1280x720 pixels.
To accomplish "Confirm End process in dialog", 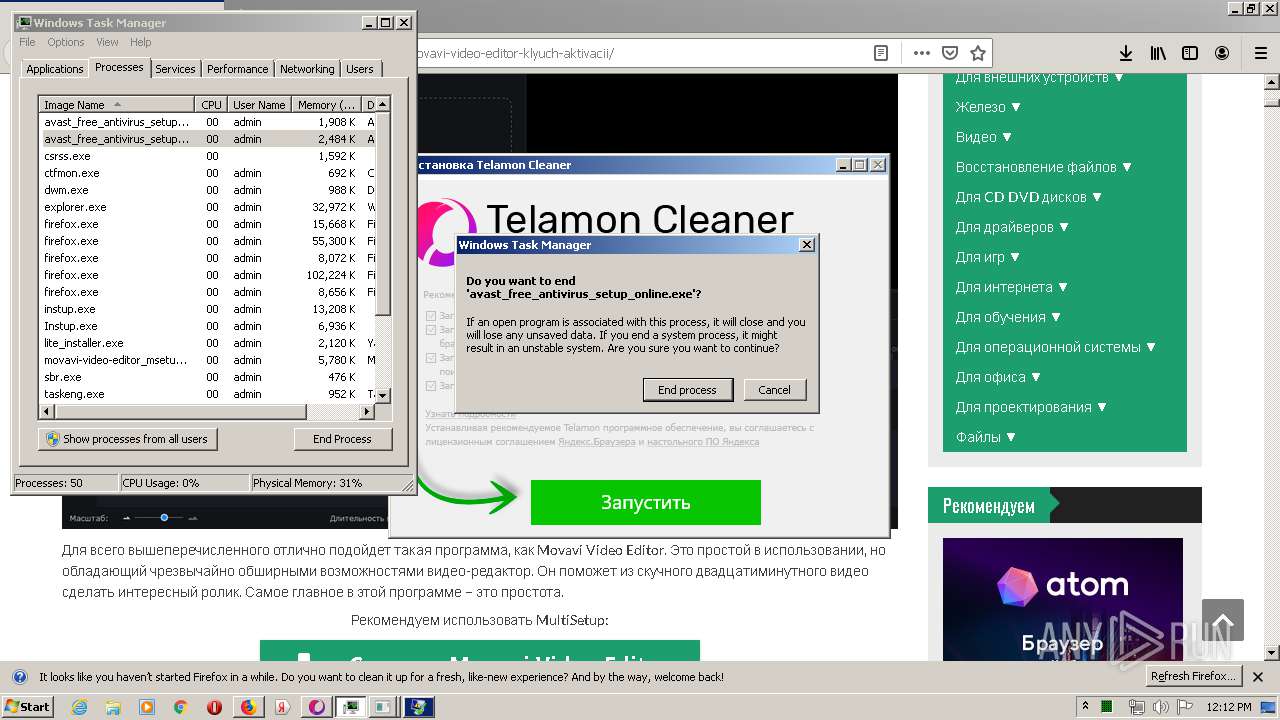I will click(687, 390).
